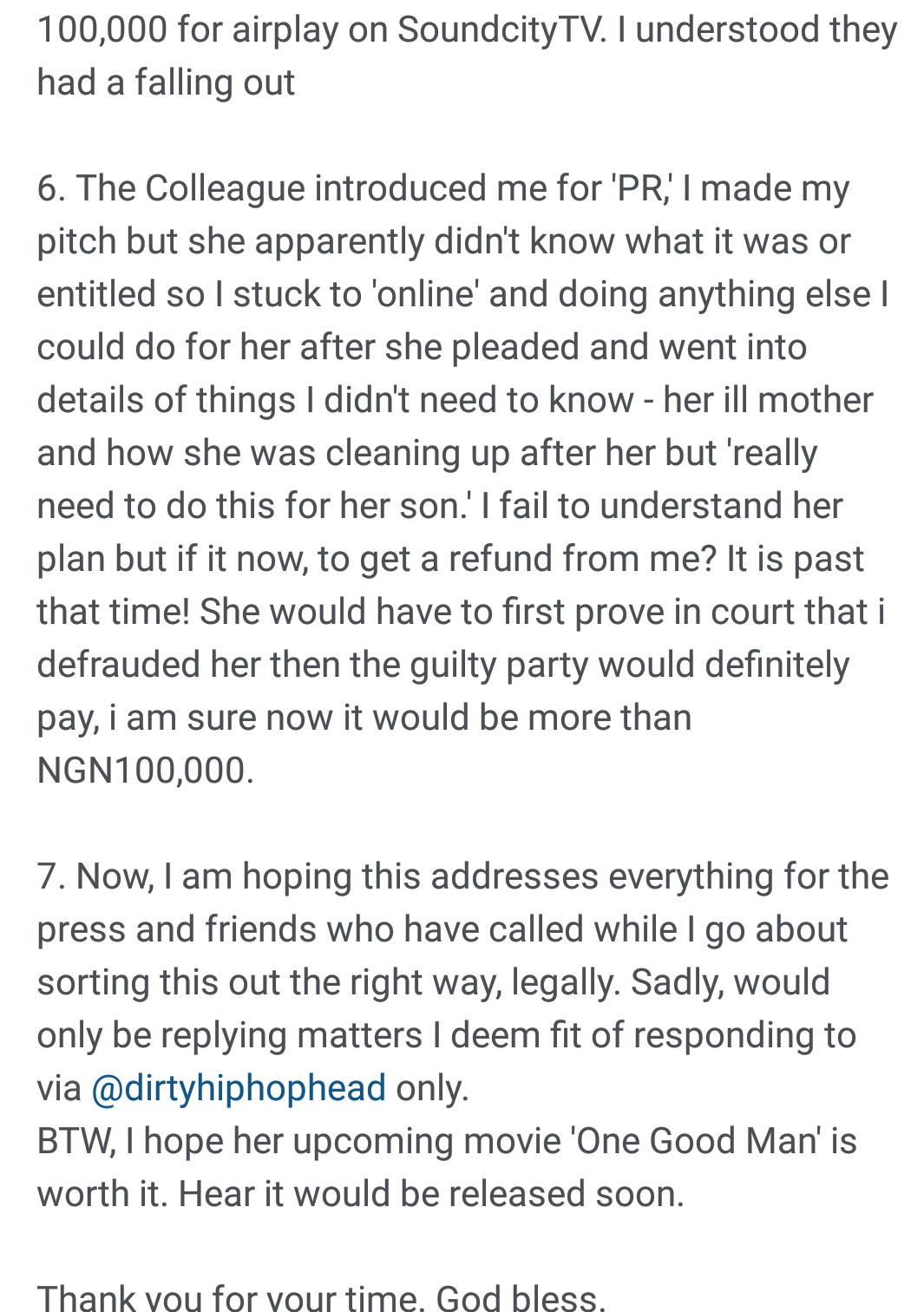Image resolution: width=924 pixels, height=1312 pixels.
Task: Tap the phrase 'guilty party'
Action: (x=499, y=665)
